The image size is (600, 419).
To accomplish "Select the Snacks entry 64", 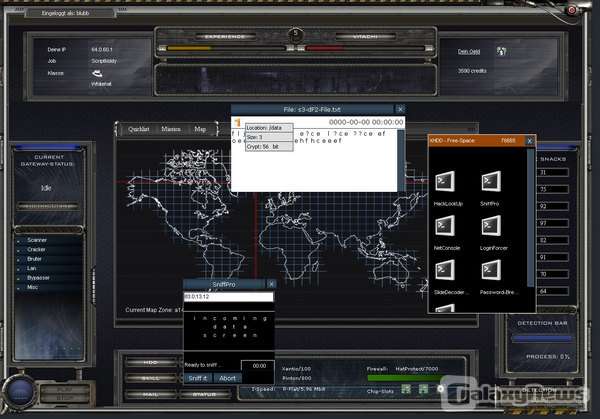I will point(553,291).
